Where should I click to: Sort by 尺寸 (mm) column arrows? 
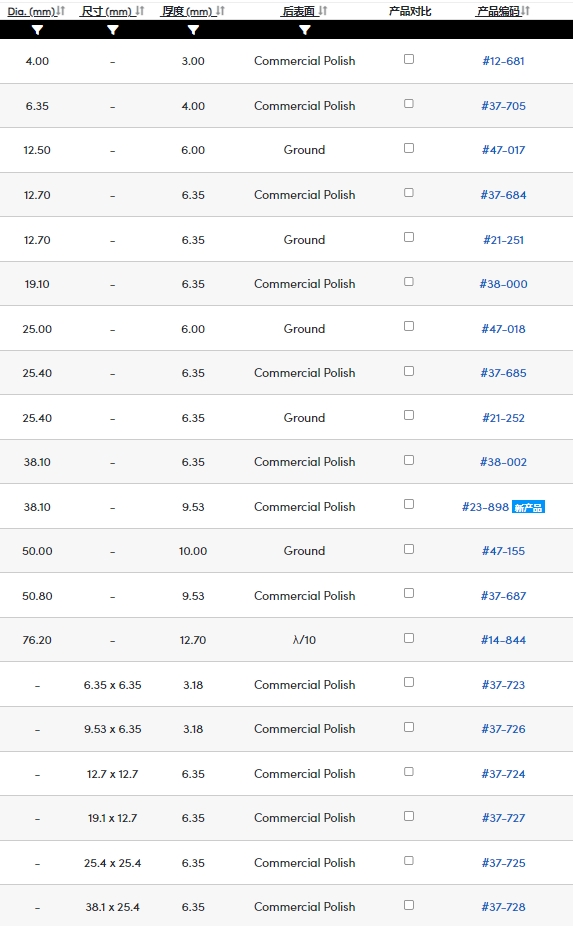(140, 11)
